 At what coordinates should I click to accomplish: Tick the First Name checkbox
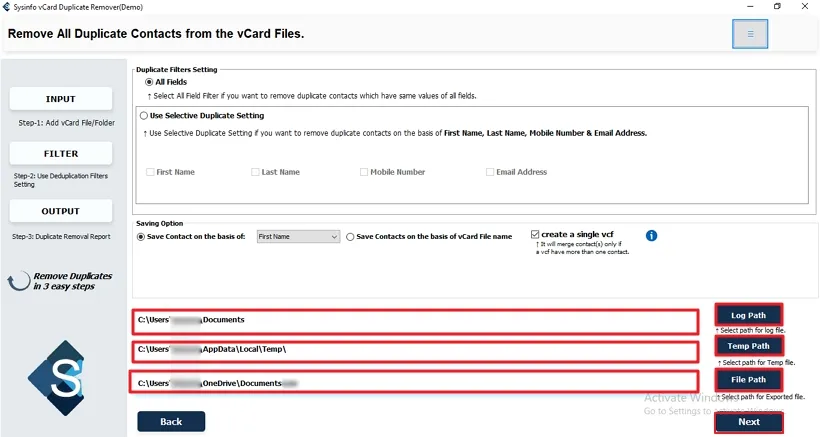click(150, 172)
